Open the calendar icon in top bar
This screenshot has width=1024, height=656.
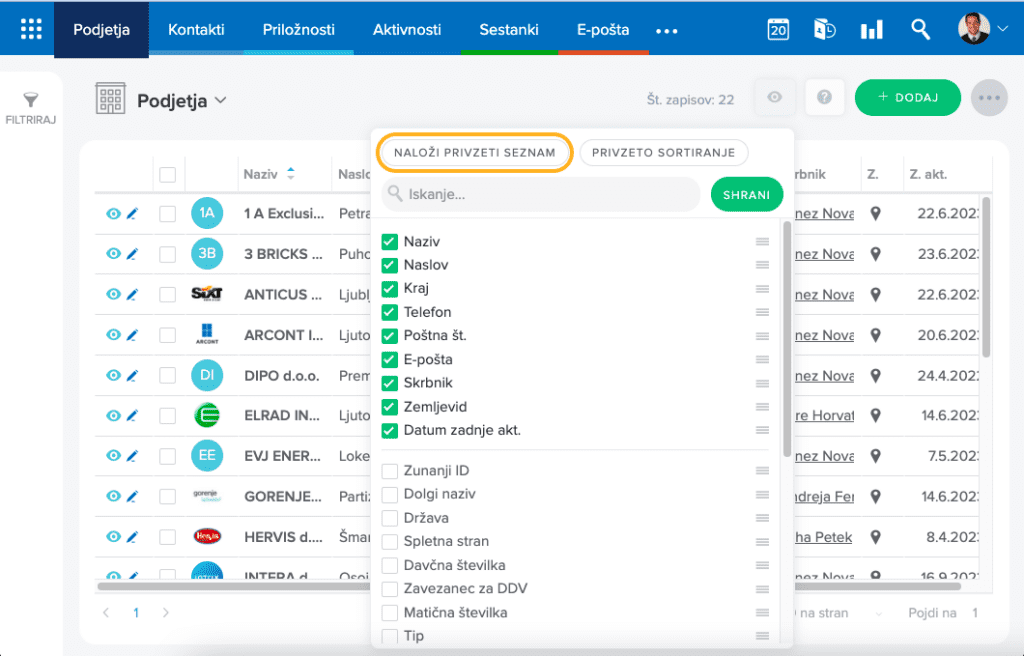(778, 29)
